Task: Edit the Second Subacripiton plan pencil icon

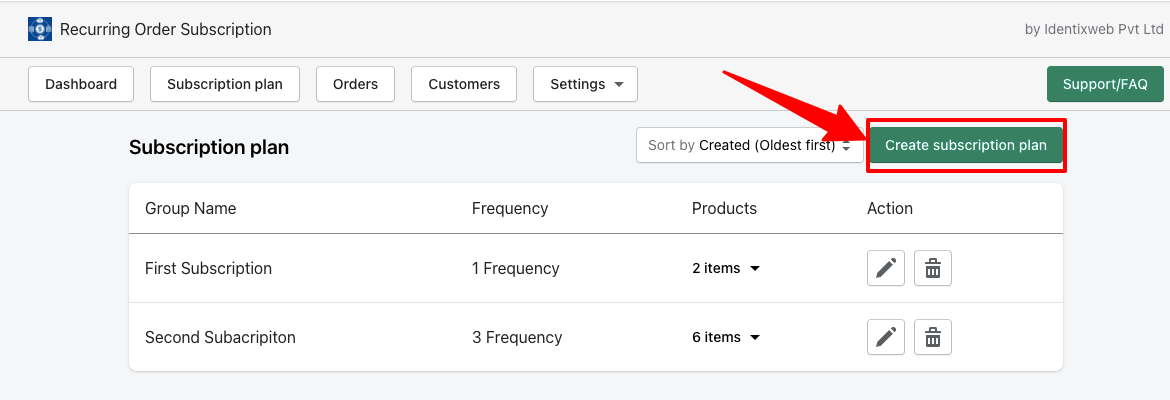Action: tap(886, 337)
